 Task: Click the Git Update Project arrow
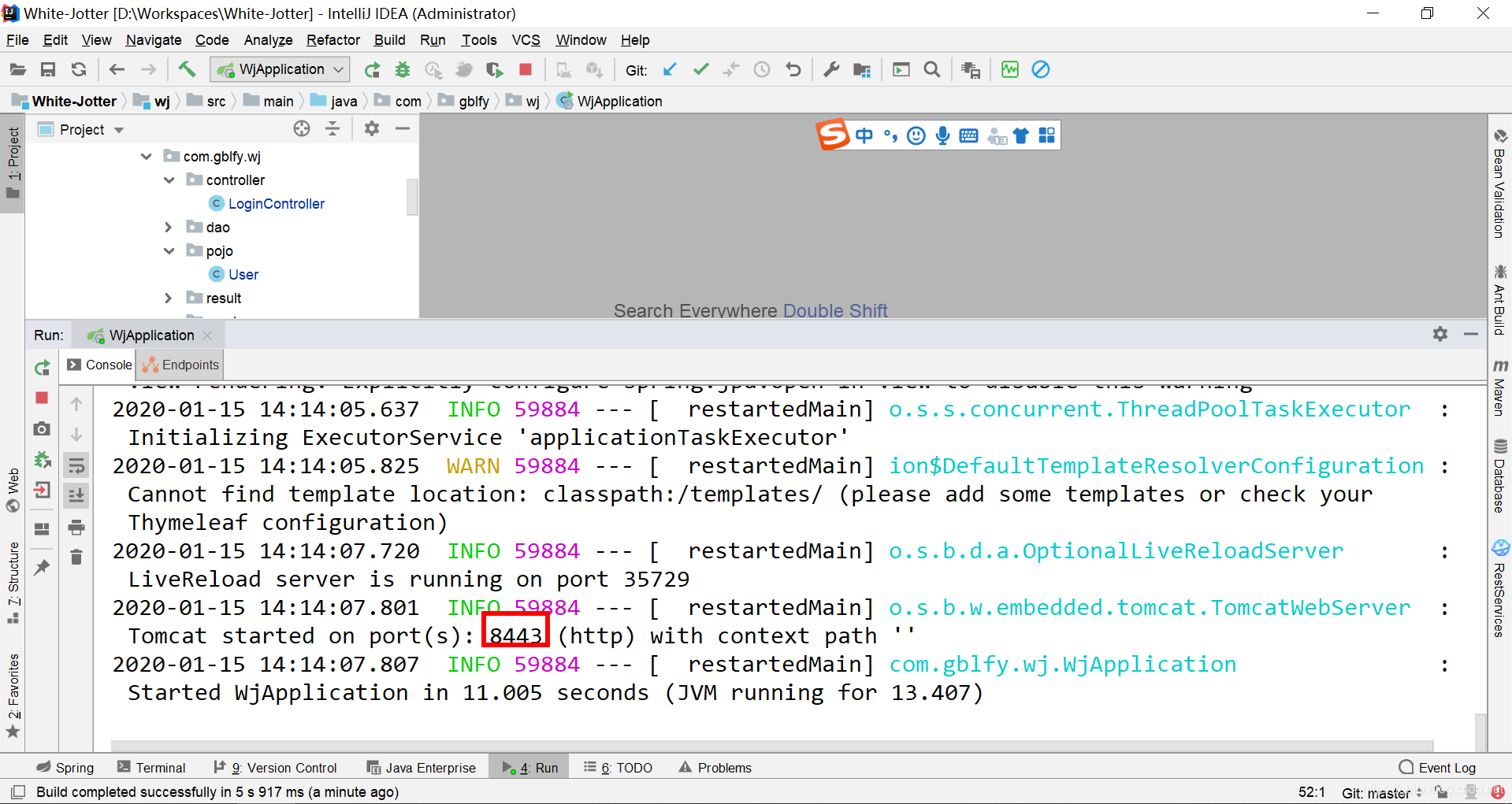click(670, 70)
